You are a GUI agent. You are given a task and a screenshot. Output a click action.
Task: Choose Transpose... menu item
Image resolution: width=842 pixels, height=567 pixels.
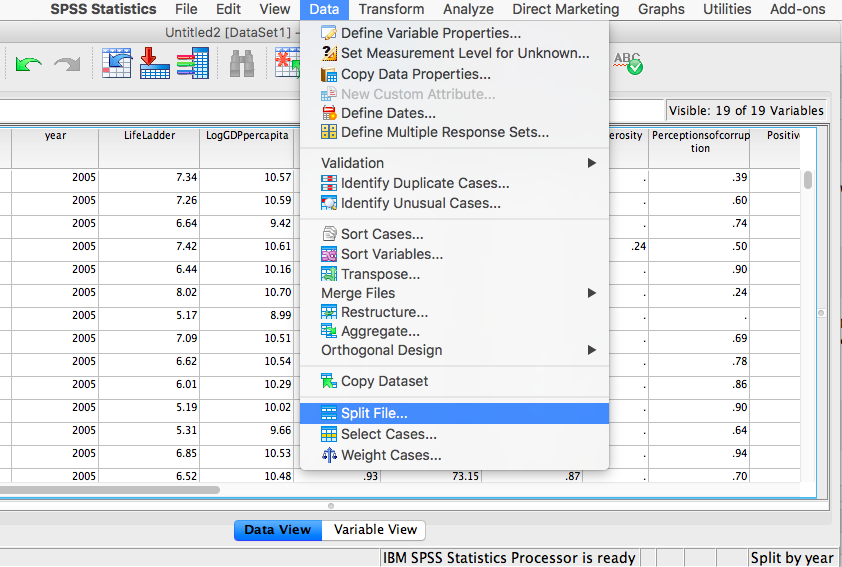[x=454, y=274]
